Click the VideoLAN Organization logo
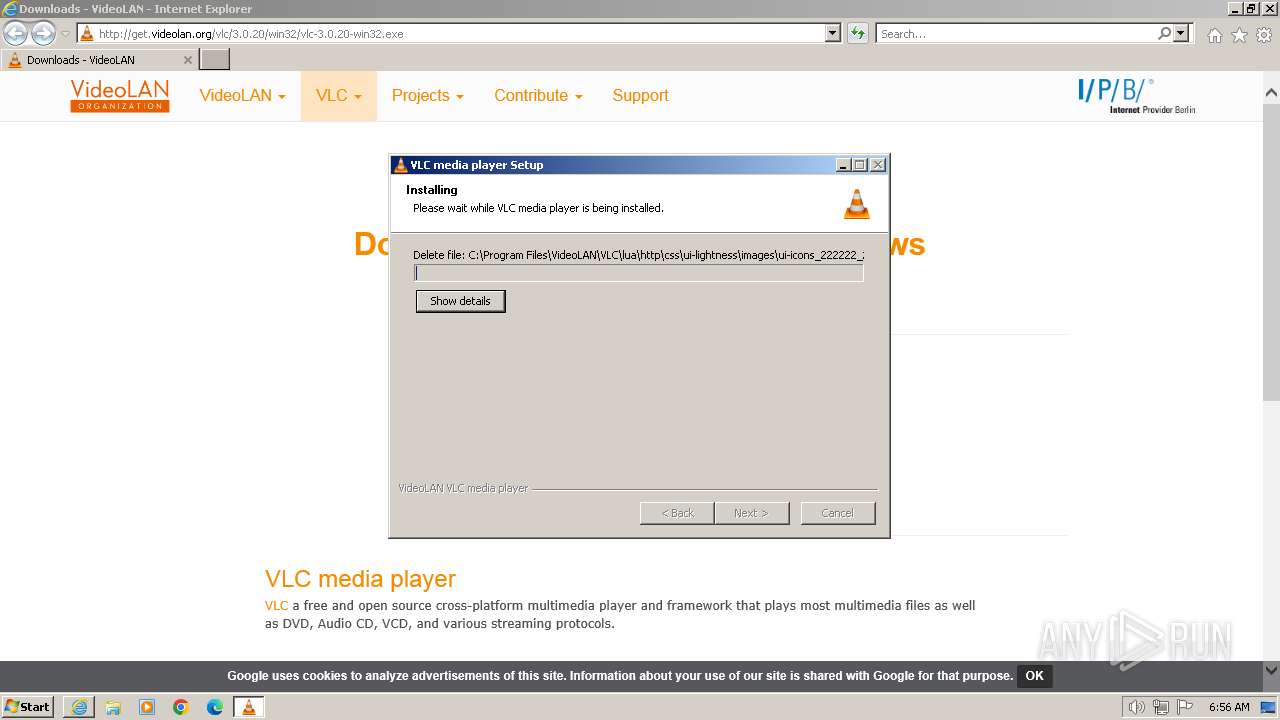The width and height of the screenshot is (1280, 720). tap(120, 96)
